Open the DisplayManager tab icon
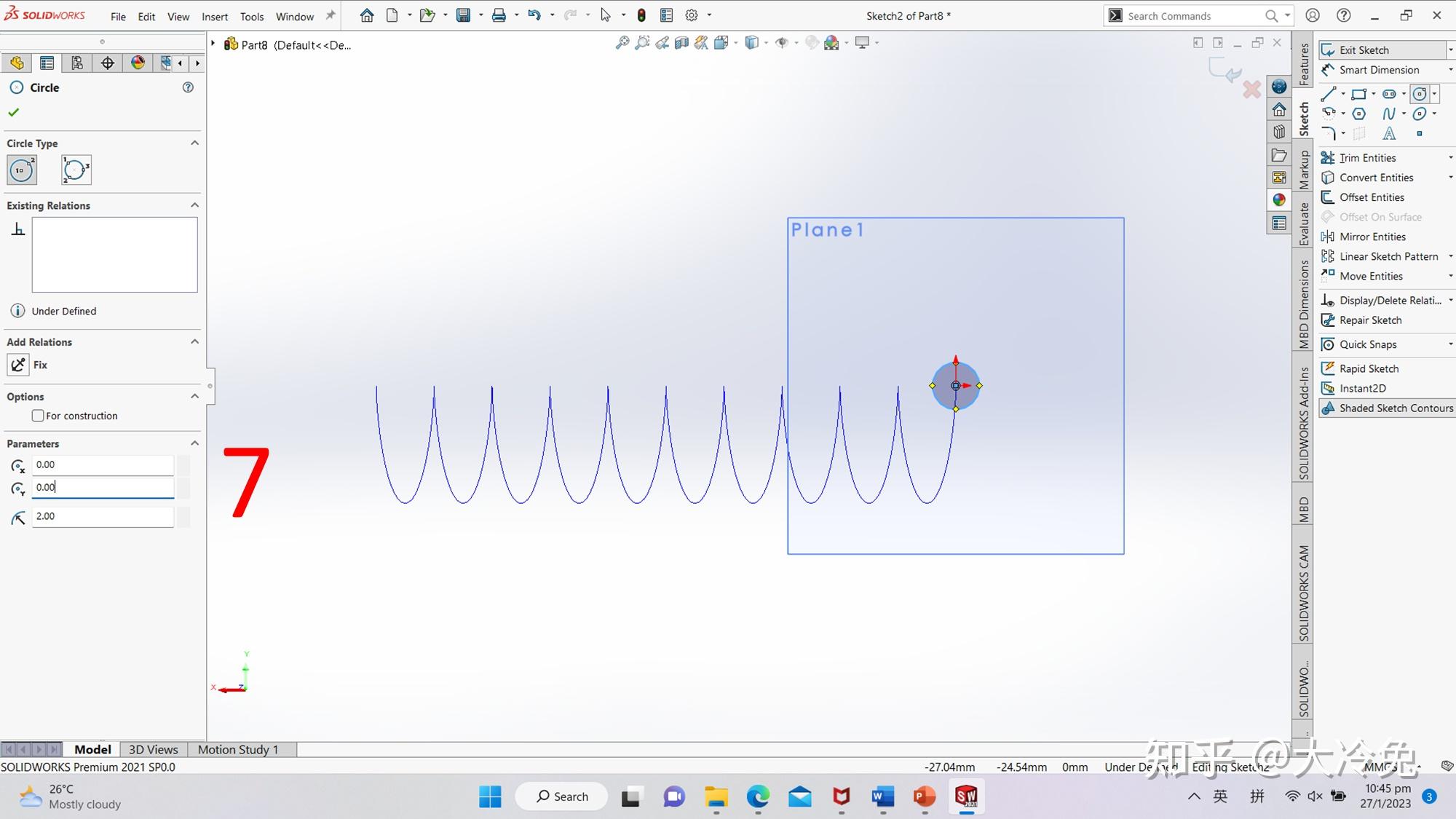Viewport: 1456px width, 819px height. point(138,63)
